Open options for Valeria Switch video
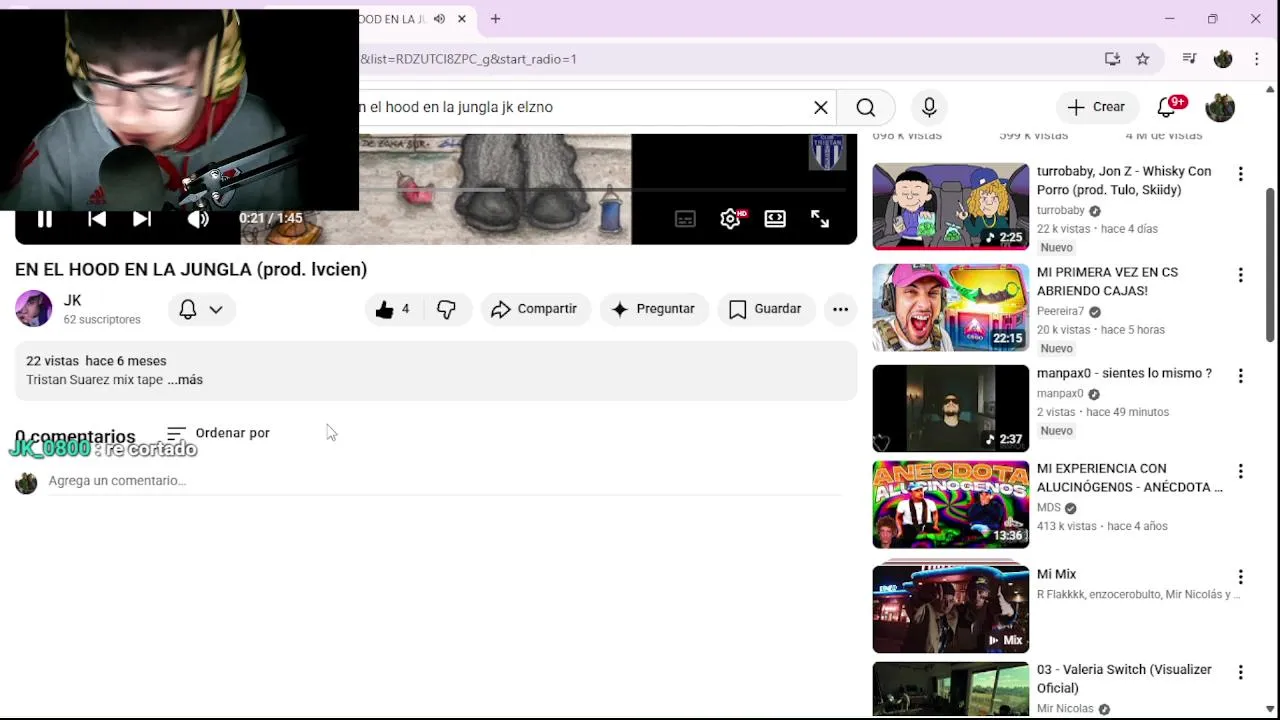The image size is (1280, 720). (x=1241, y=672)
